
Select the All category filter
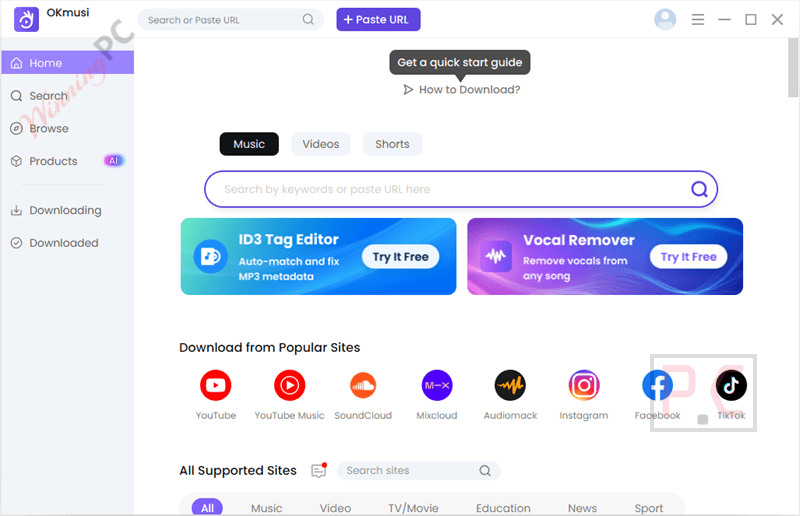tap(207, 508)
